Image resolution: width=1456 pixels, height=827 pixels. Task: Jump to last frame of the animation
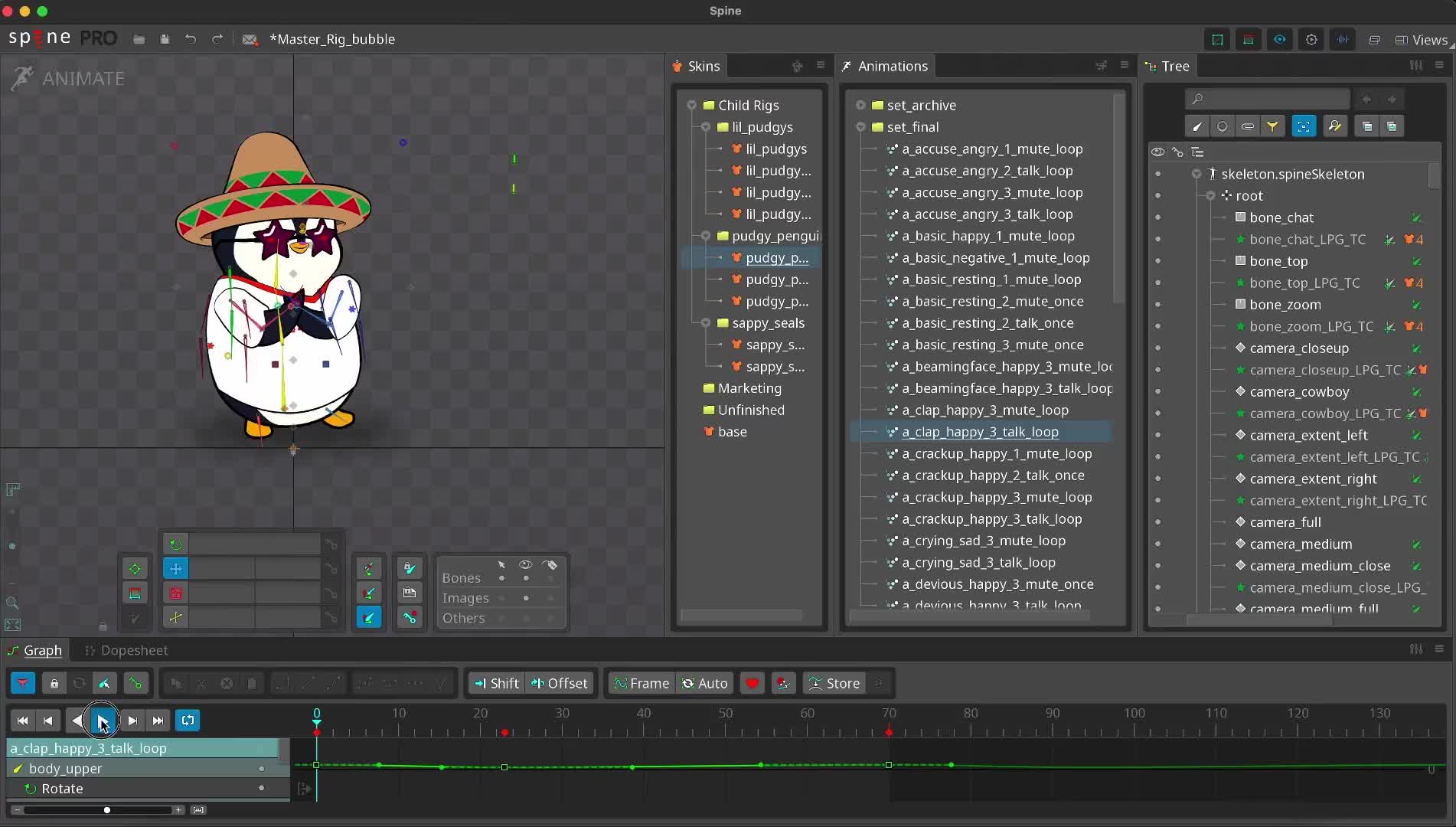tap(158, 721)
